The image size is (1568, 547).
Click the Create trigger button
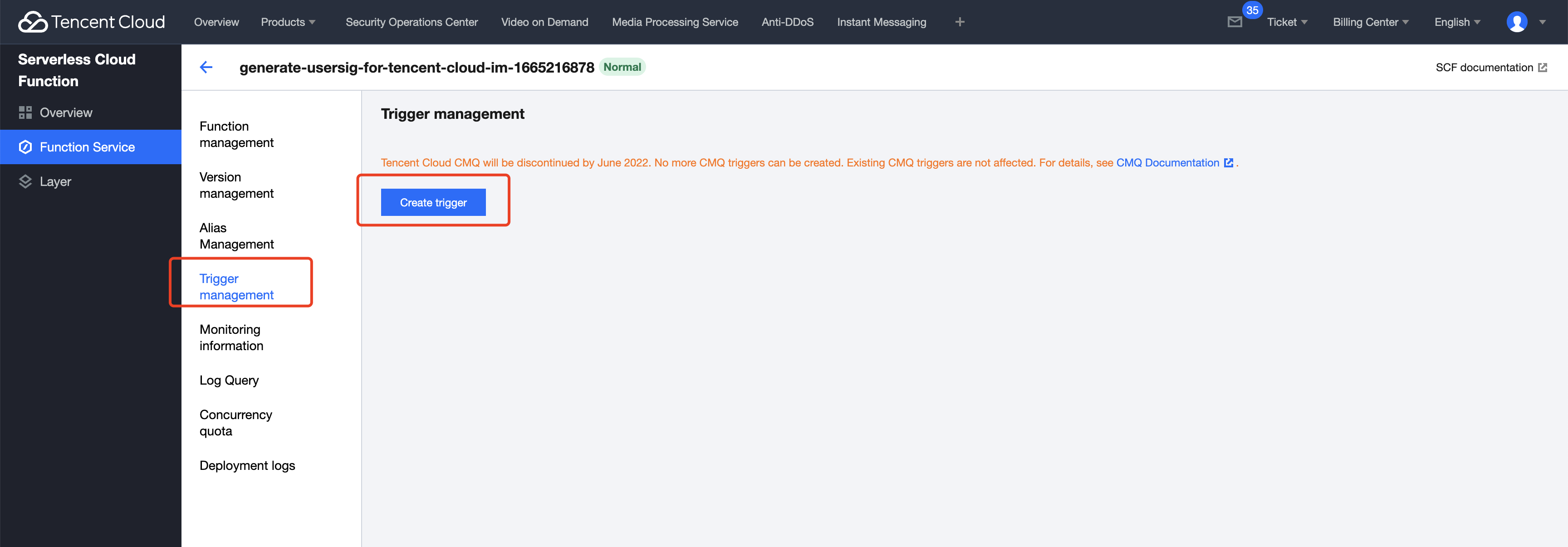click(x=433, y=202)
